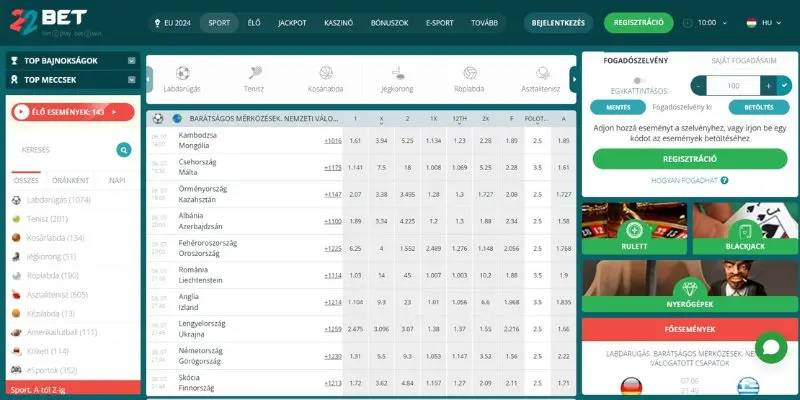Expand +1016 markets for Kambodzsa–Mongólia
Viewport: 800px width, 400px height.
(333, 140)
